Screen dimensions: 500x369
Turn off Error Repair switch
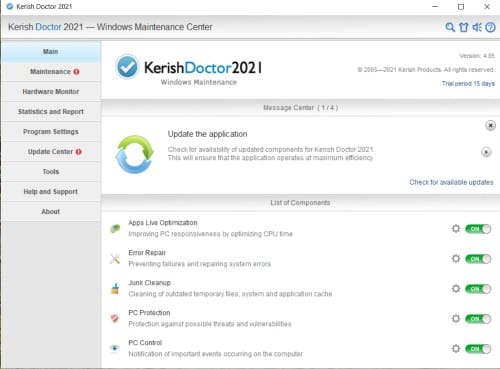click(x=478, y=259)
